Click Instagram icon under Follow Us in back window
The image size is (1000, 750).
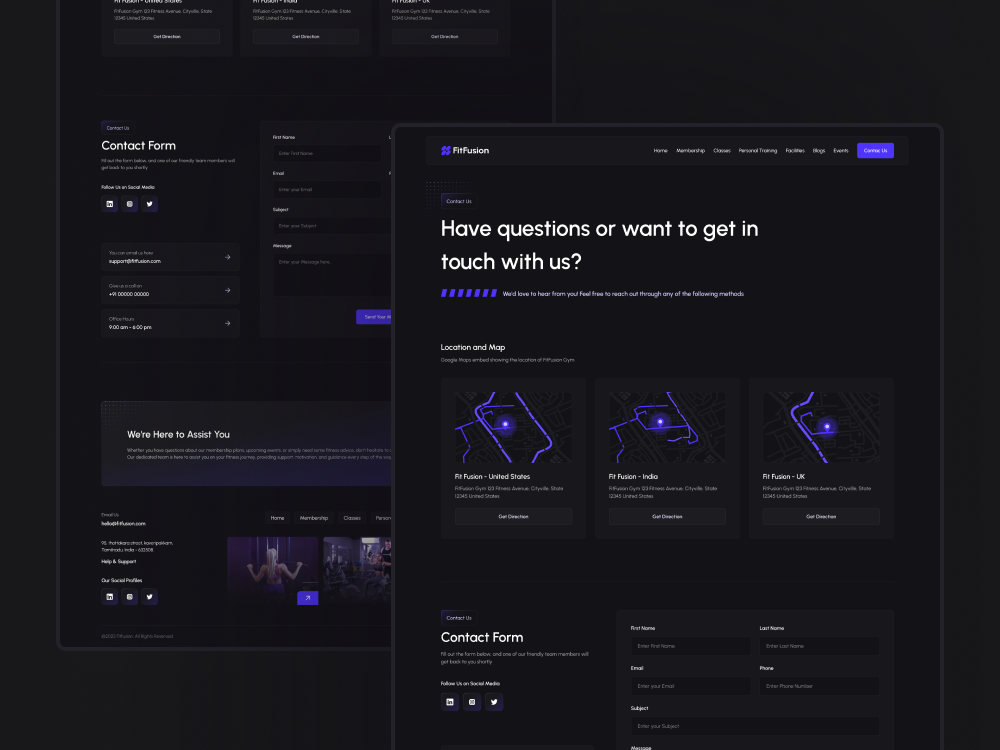pyautogui.click(x=129, y=204)
